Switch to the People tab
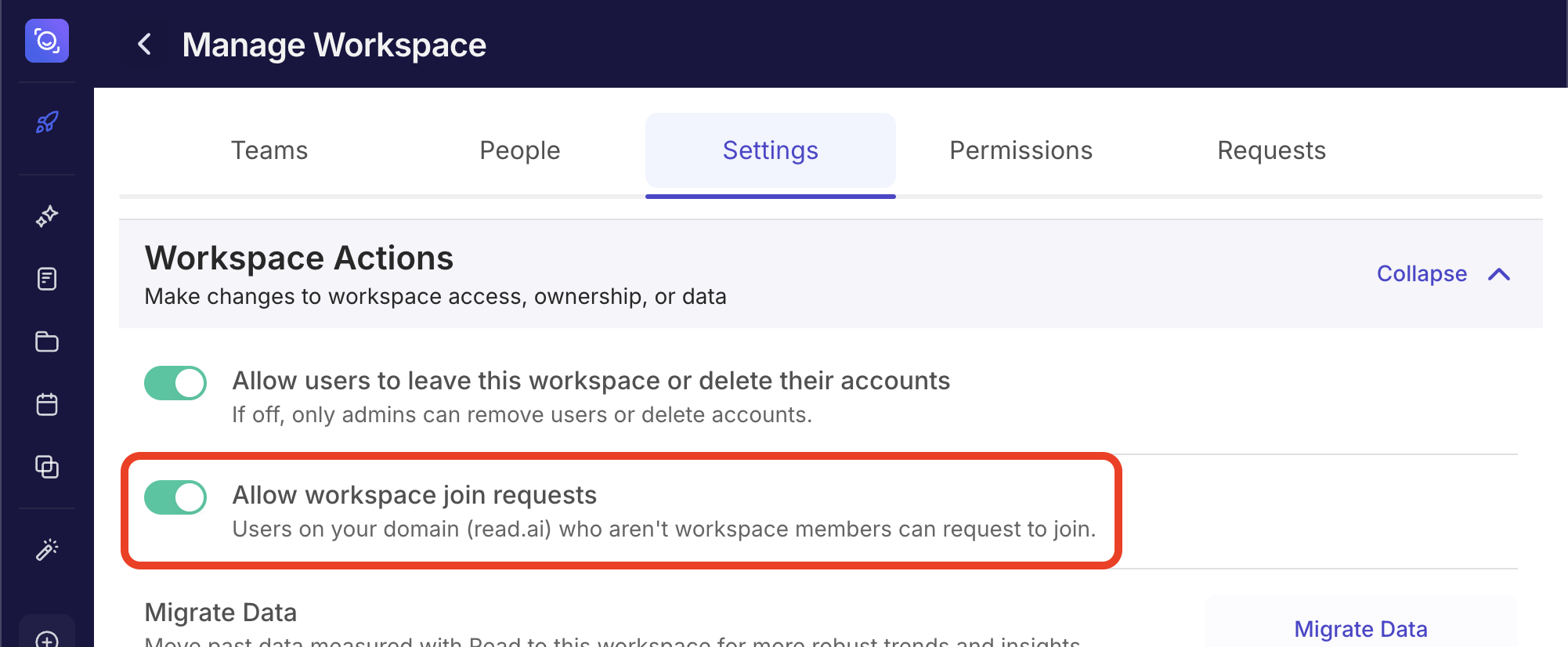Screen dimensions: 1568x647 click(520, 150)
